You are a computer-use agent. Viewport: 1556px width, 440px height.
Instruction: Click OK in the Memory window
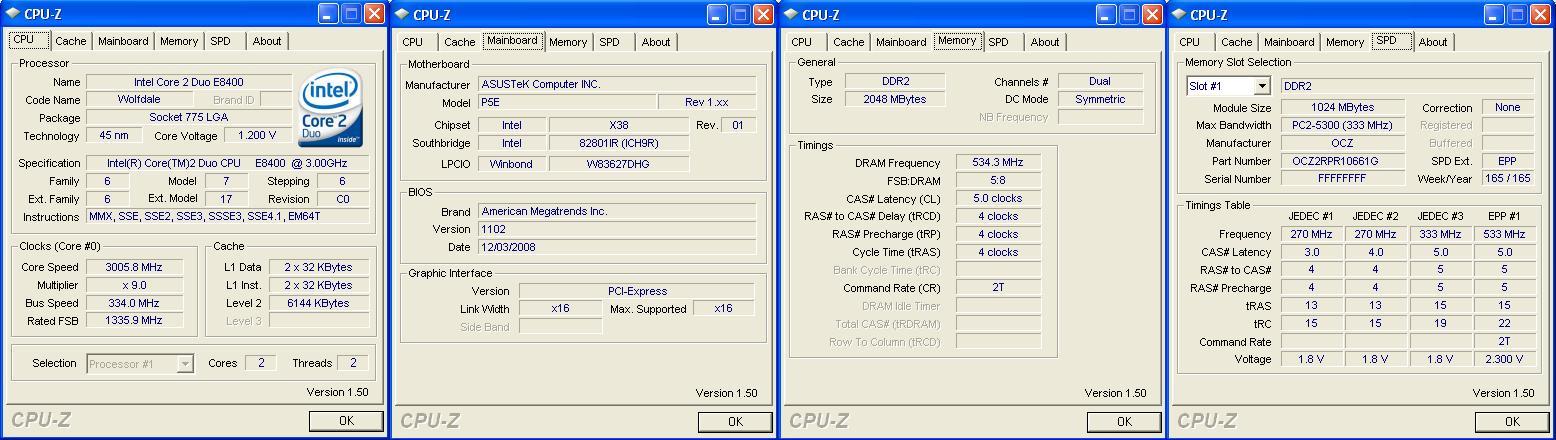point(1123,421)
